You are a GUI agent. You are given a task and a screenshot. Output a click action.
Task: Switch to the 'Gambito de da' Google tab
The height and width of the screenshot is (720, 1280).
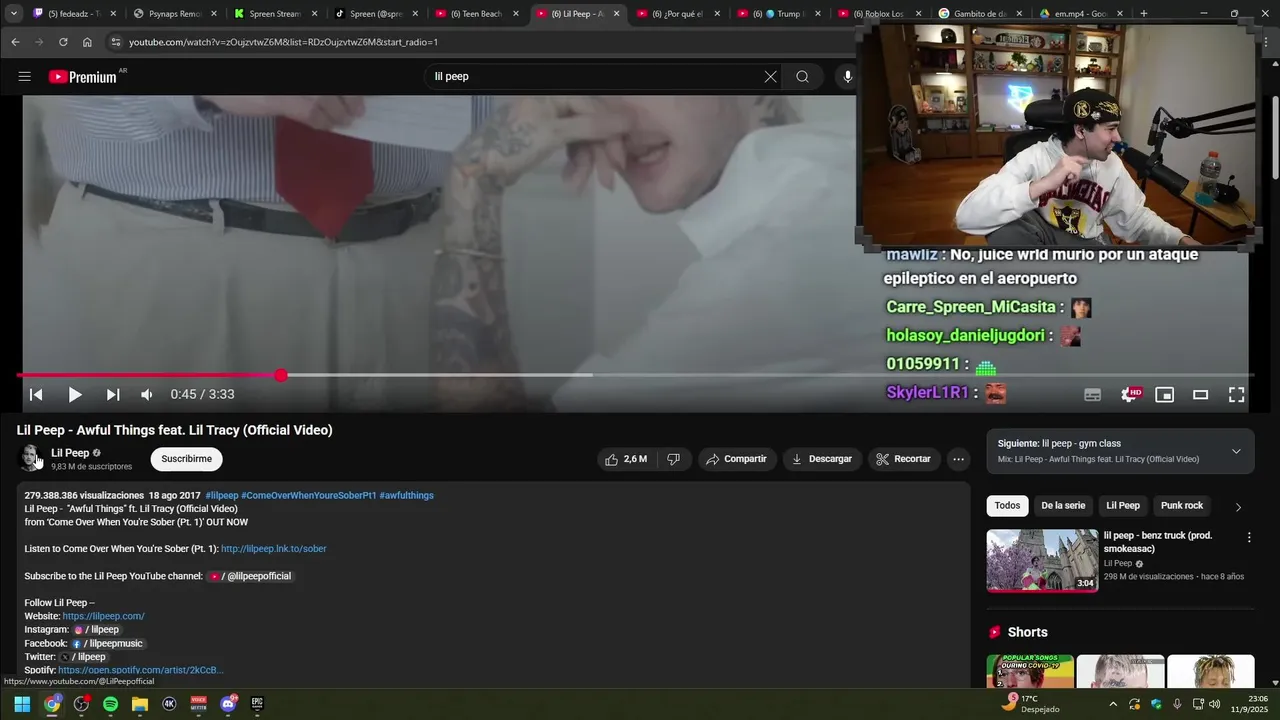point(978,14)
